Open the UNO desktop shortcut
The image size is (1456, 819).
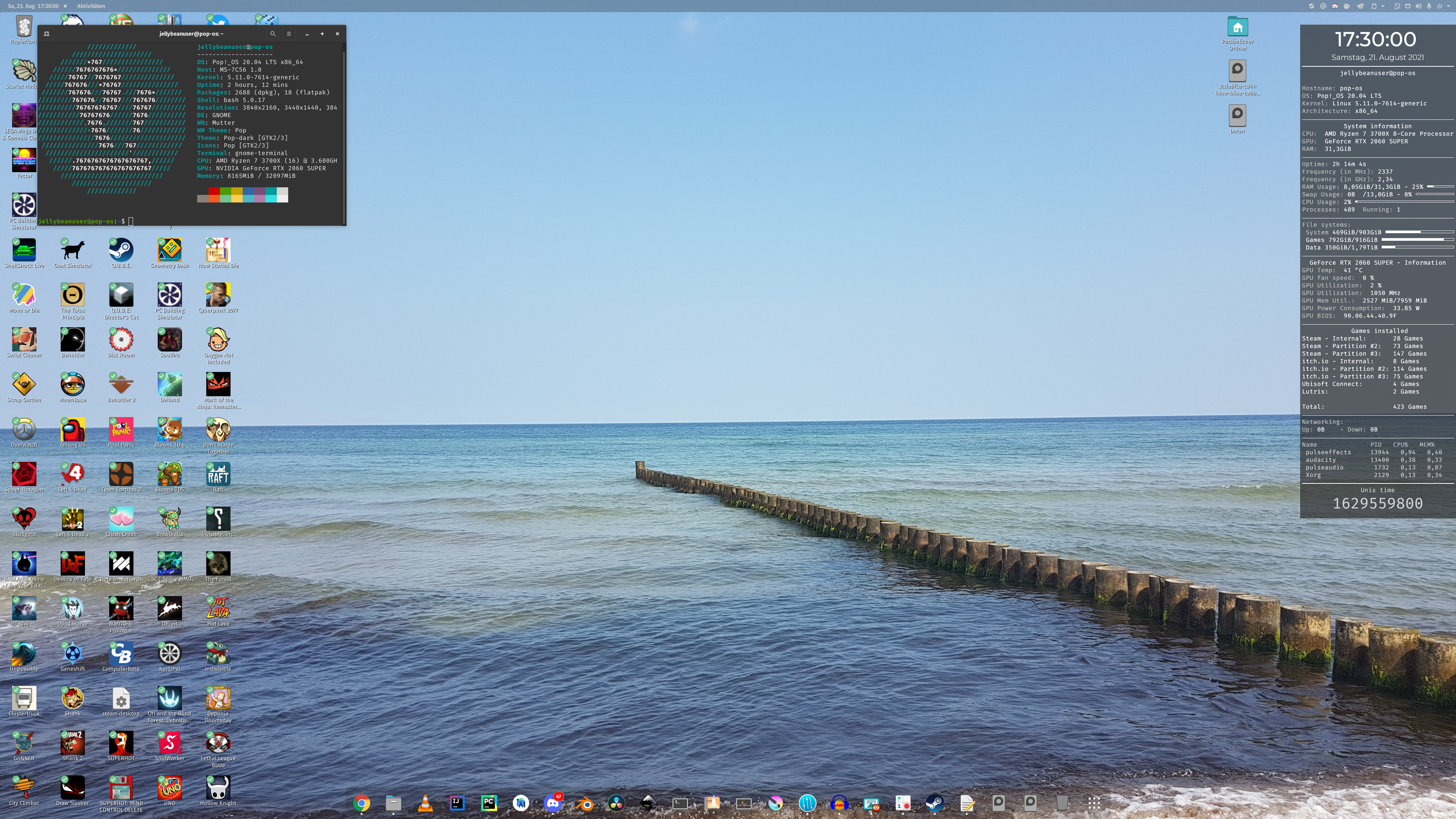pyautogui.click(x=169, y=791)
